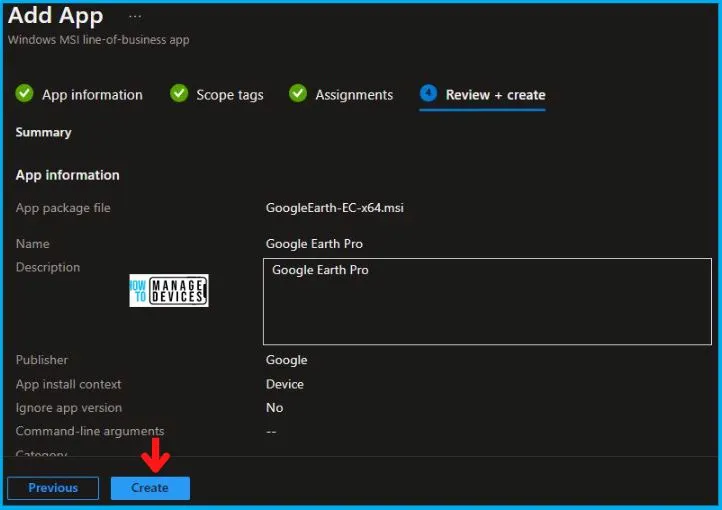Screen dimensions: 722x510
Task: Click the Publisher label
Action: 42,360
